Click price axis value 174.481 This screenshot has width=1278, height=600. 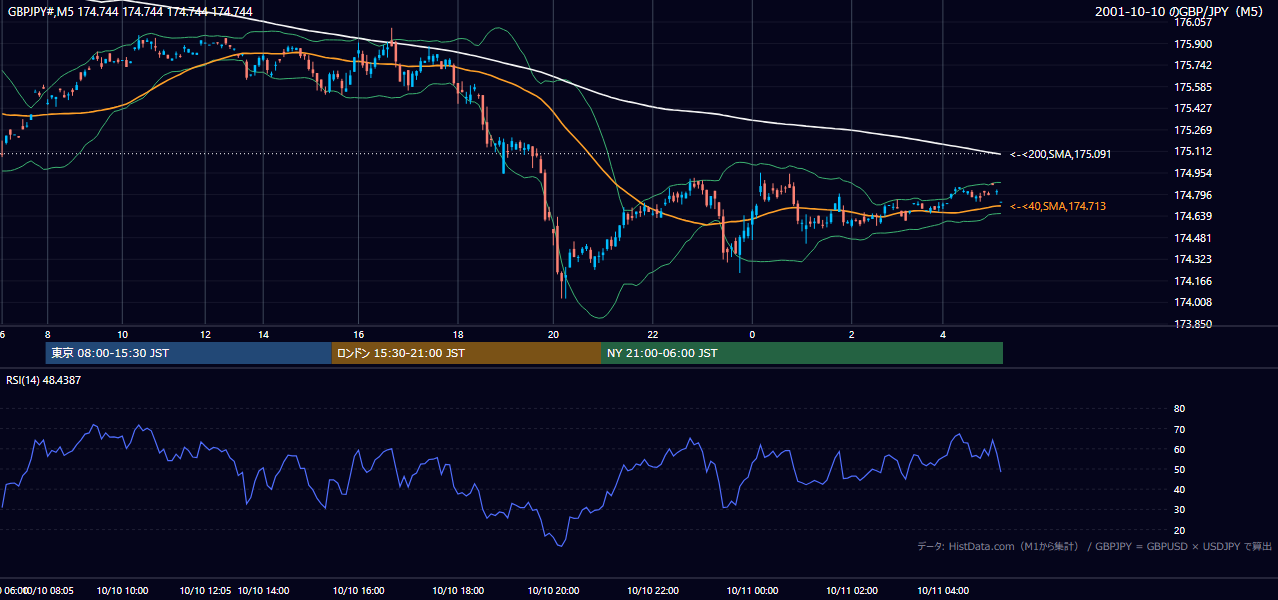[x=1193, y=238]
